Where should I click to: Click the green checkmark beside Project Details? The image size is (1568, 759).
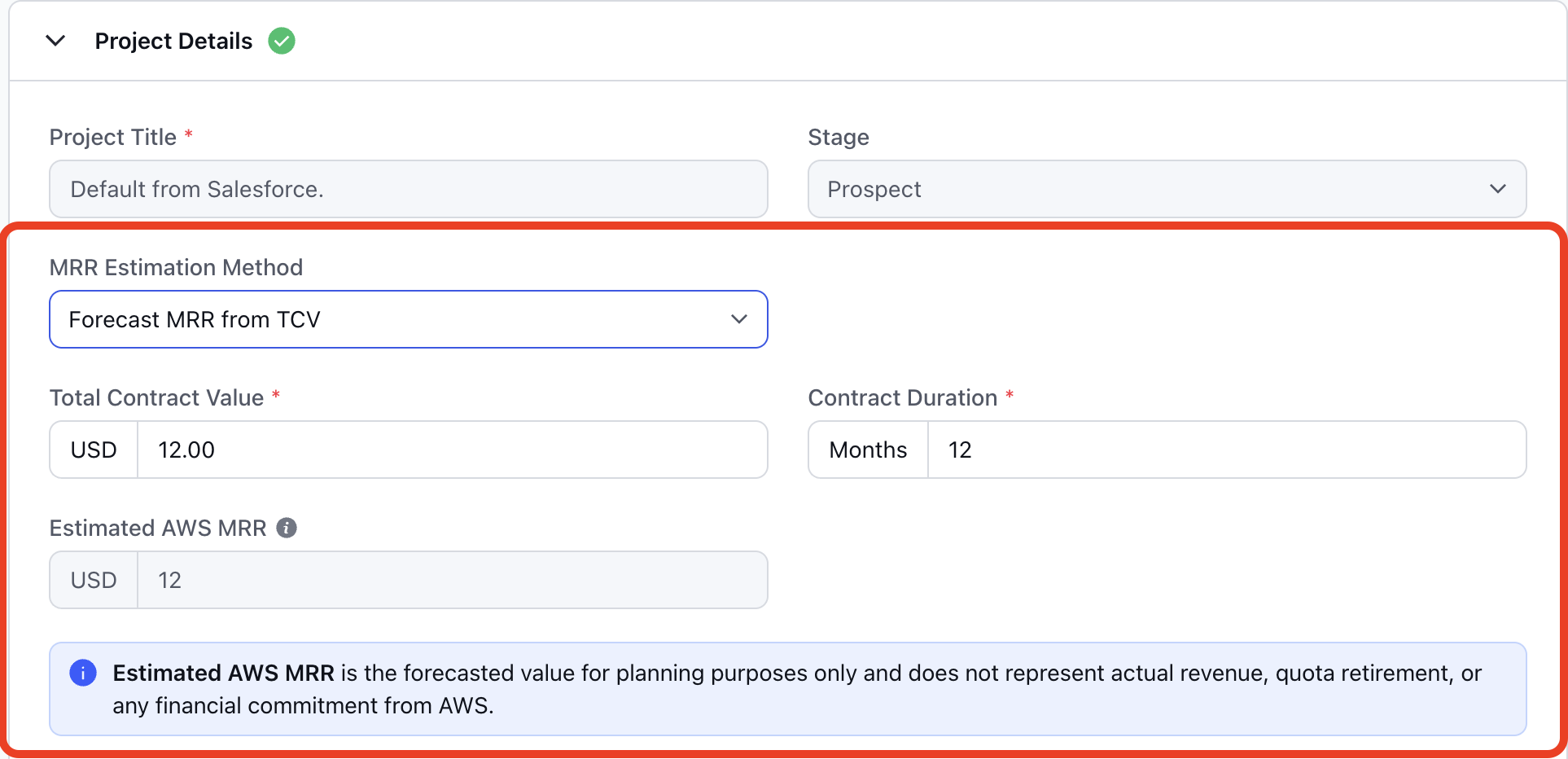282,41
